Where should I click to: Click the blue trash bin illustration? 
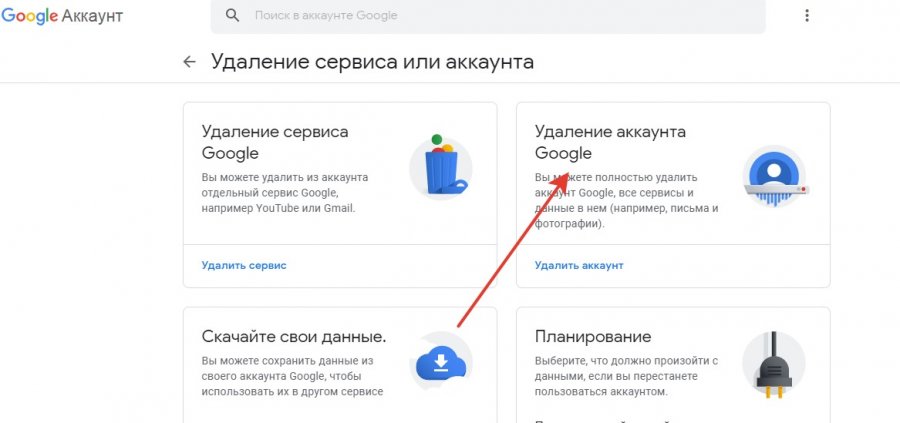point(441,167)
